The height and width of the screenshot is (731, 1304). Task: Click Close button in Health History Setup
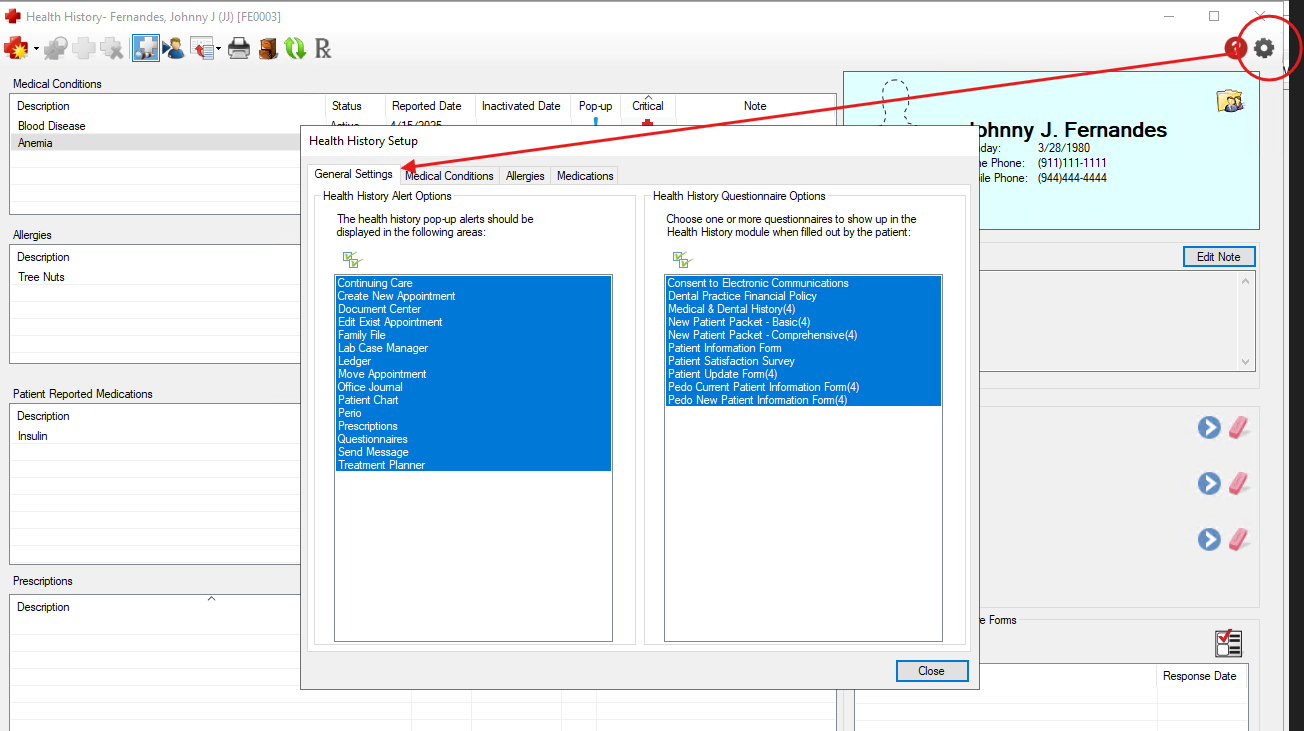point(931,671)
